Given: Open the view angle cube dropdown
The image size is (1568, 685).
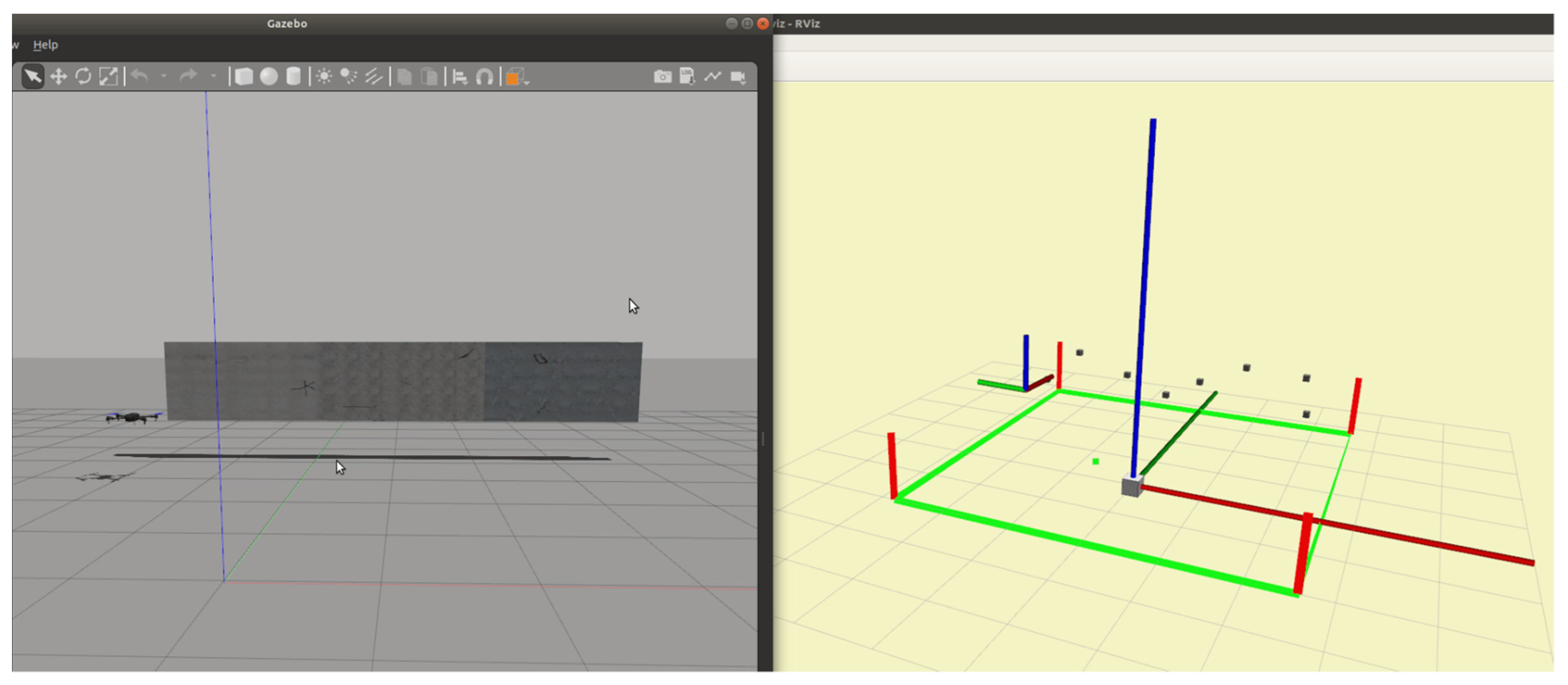Looking at the screenshot, I should (517, 77).
